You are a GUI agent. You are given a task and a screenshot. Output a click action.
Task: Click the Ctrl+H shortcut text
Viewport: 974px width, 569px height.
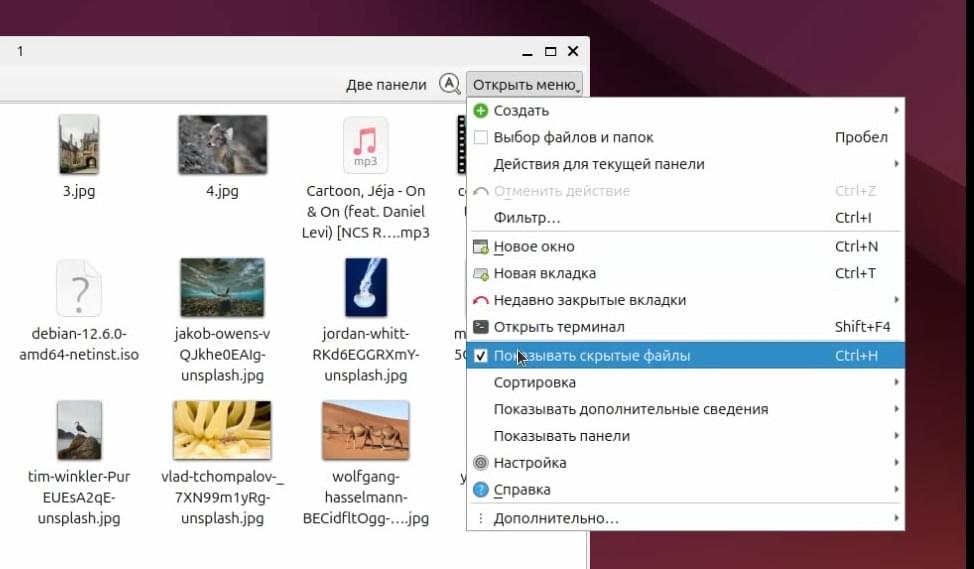coord(856,355)
